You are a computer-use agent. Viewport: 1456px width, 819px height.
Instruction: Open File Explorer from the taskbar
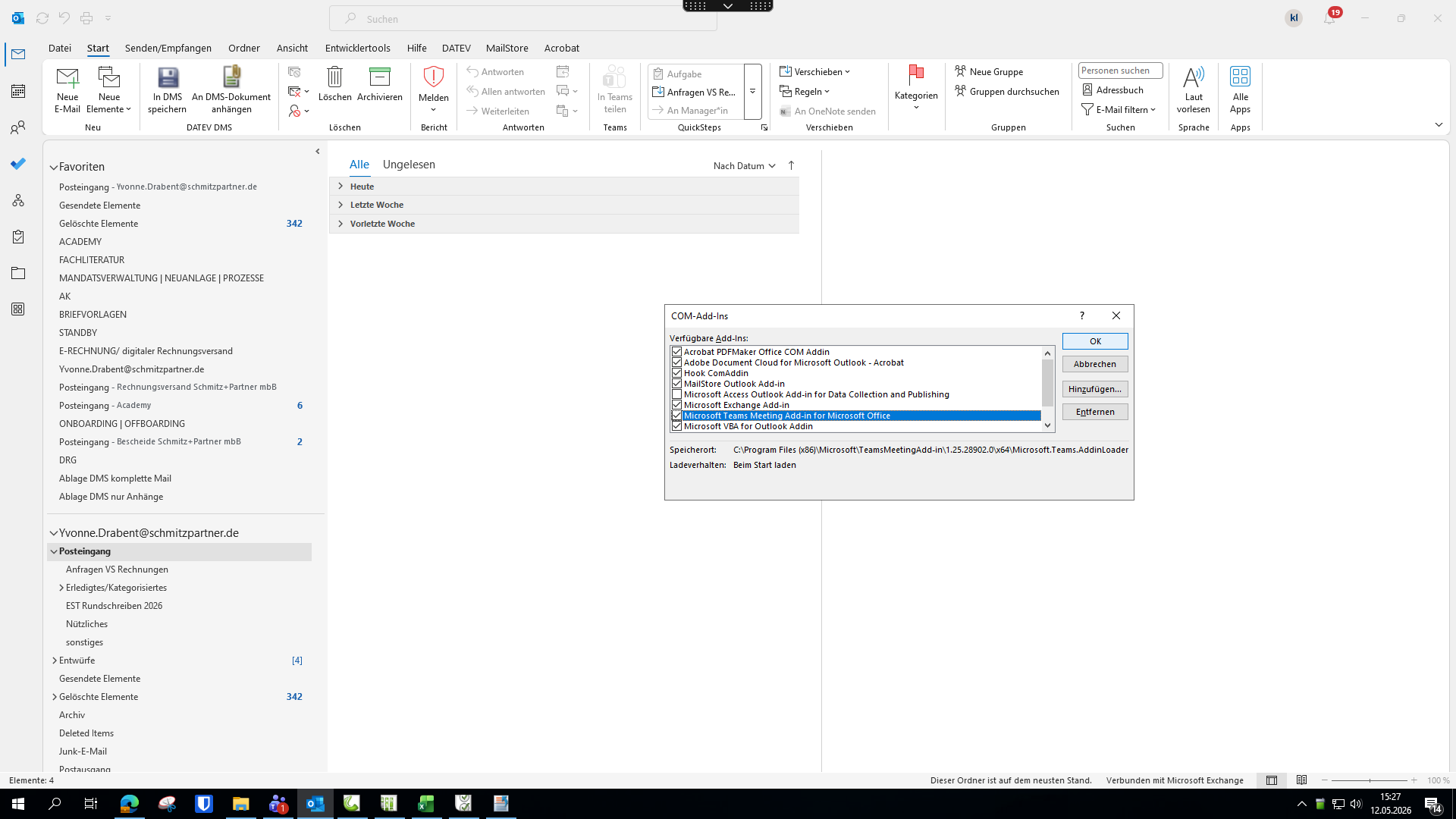pos(241,804)
